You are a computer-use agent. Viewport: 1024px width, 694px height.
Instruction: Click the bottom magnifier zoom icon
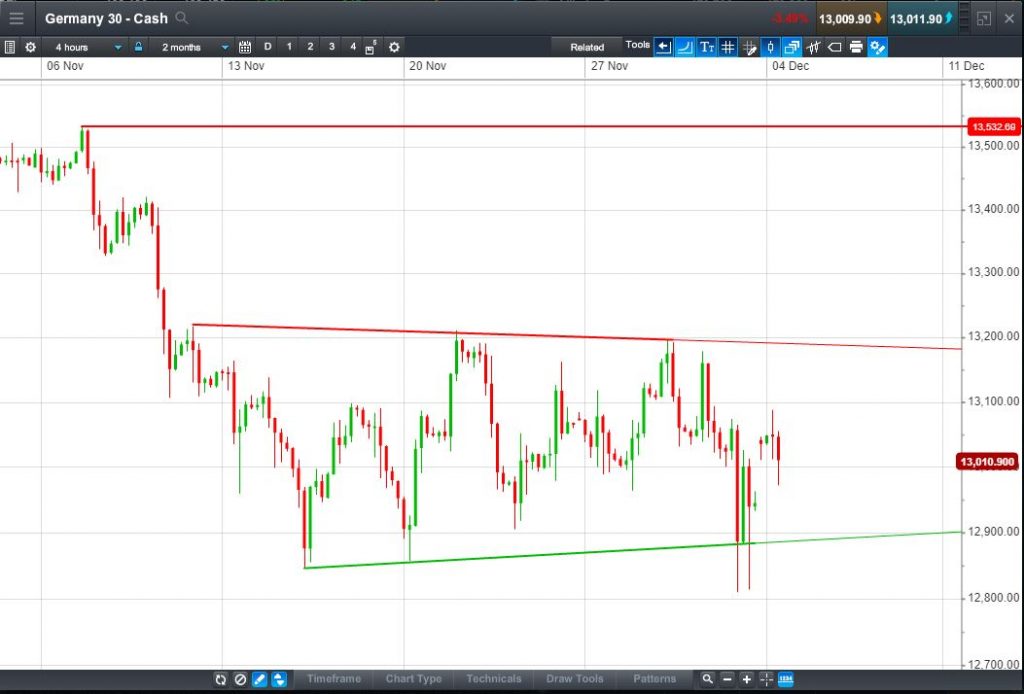tap(707, 679)
